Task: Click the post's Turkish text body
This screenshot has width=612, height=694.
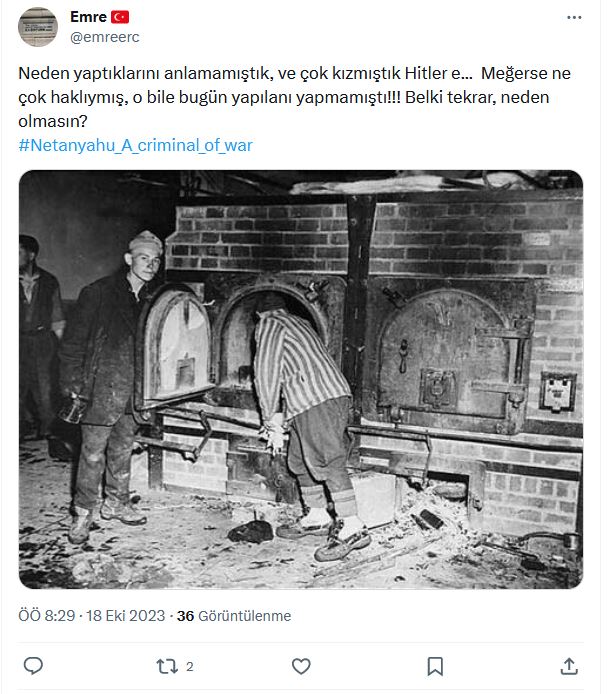Action: 294,97
